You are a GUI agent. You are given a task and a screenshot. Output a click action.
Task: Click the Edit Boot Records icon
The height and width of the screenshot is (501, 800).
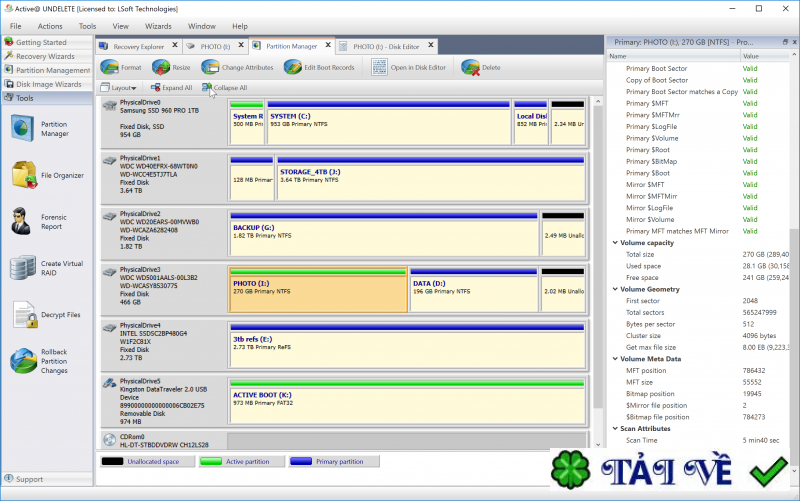pyautogui.click(x=293, y=67)
